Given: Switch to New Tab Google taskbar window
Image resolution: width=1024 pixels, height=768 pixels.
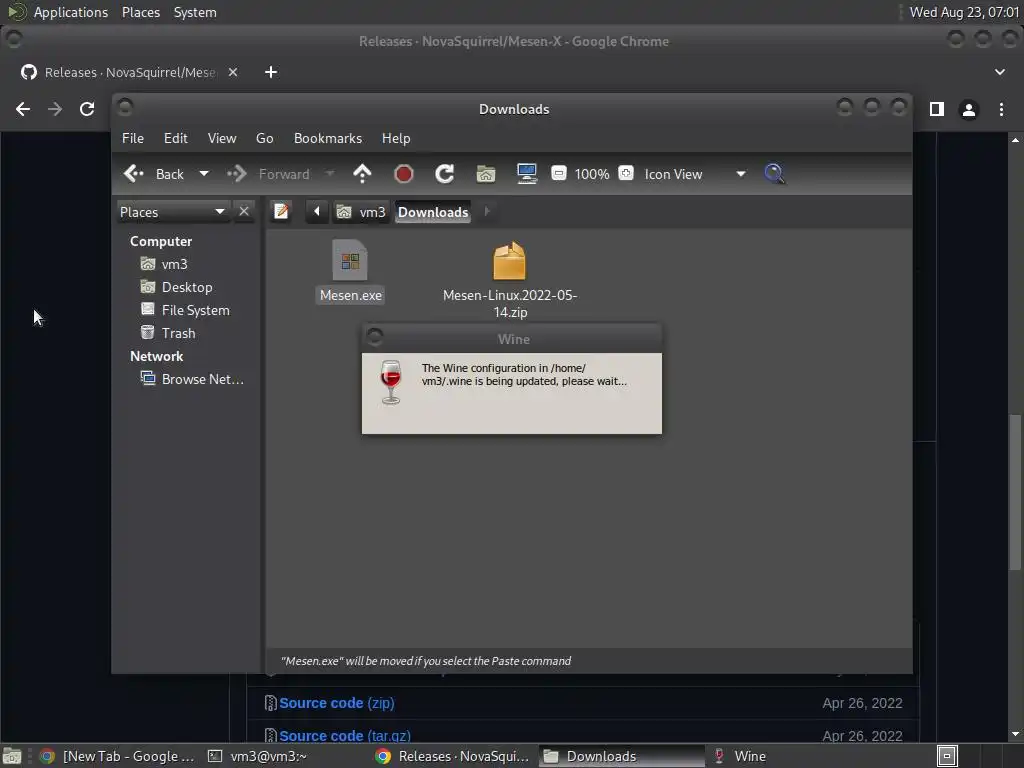Looking at the screenshot, I should [117, 756].
